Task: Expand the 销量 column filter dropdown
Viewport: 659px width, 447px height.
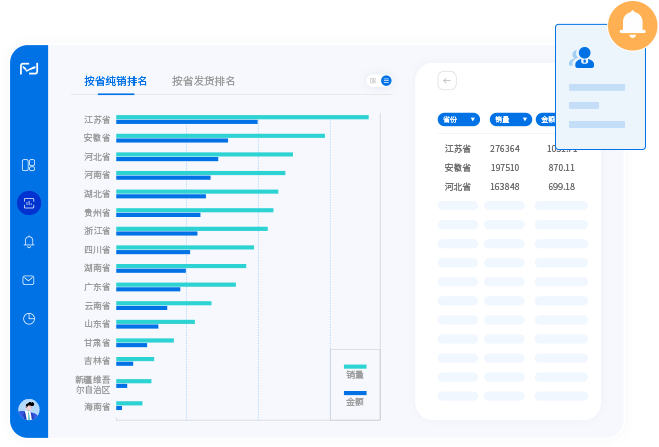Action: (510, 119)
